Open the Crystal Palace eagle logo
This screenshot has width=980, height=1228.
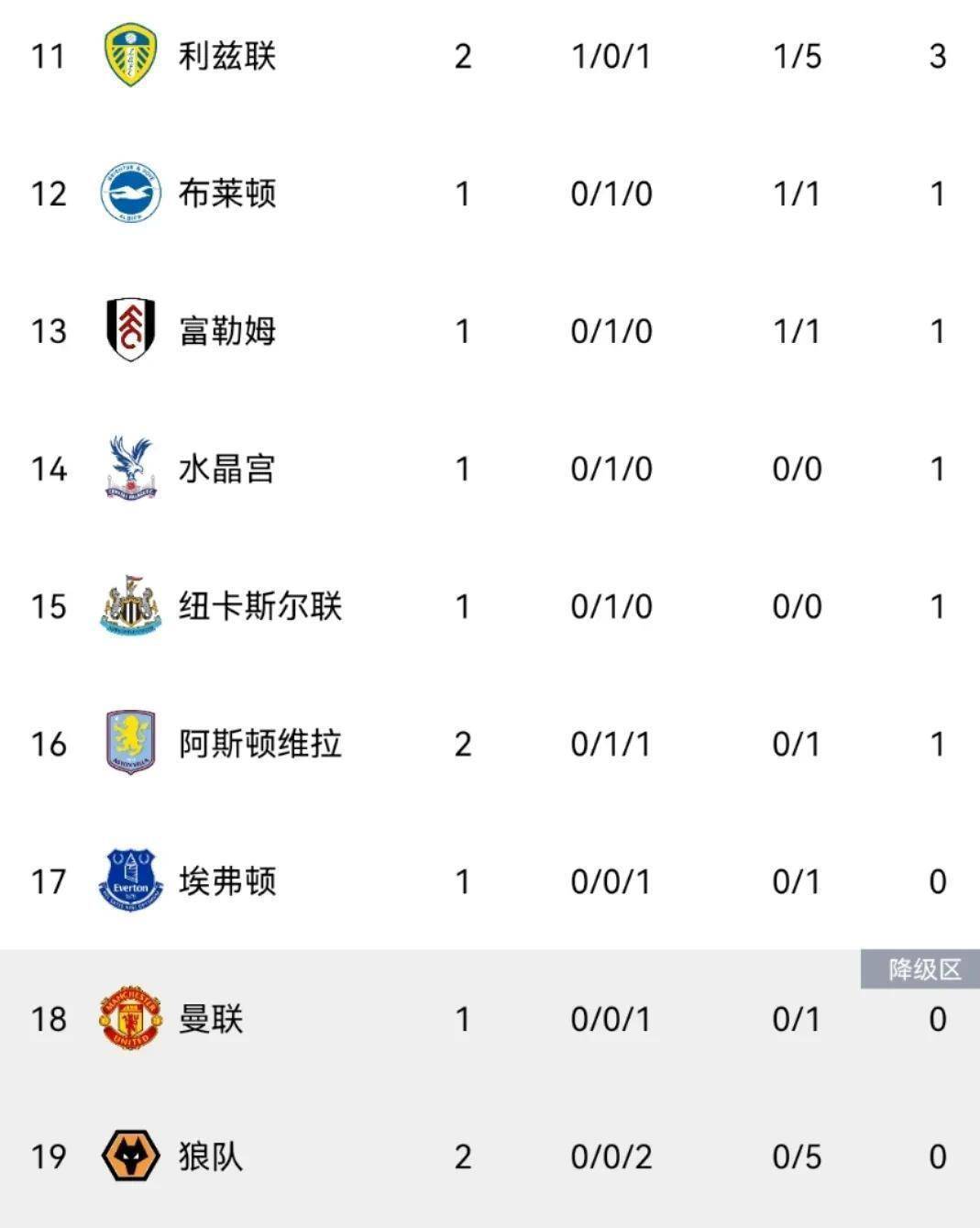coord(130,468)
